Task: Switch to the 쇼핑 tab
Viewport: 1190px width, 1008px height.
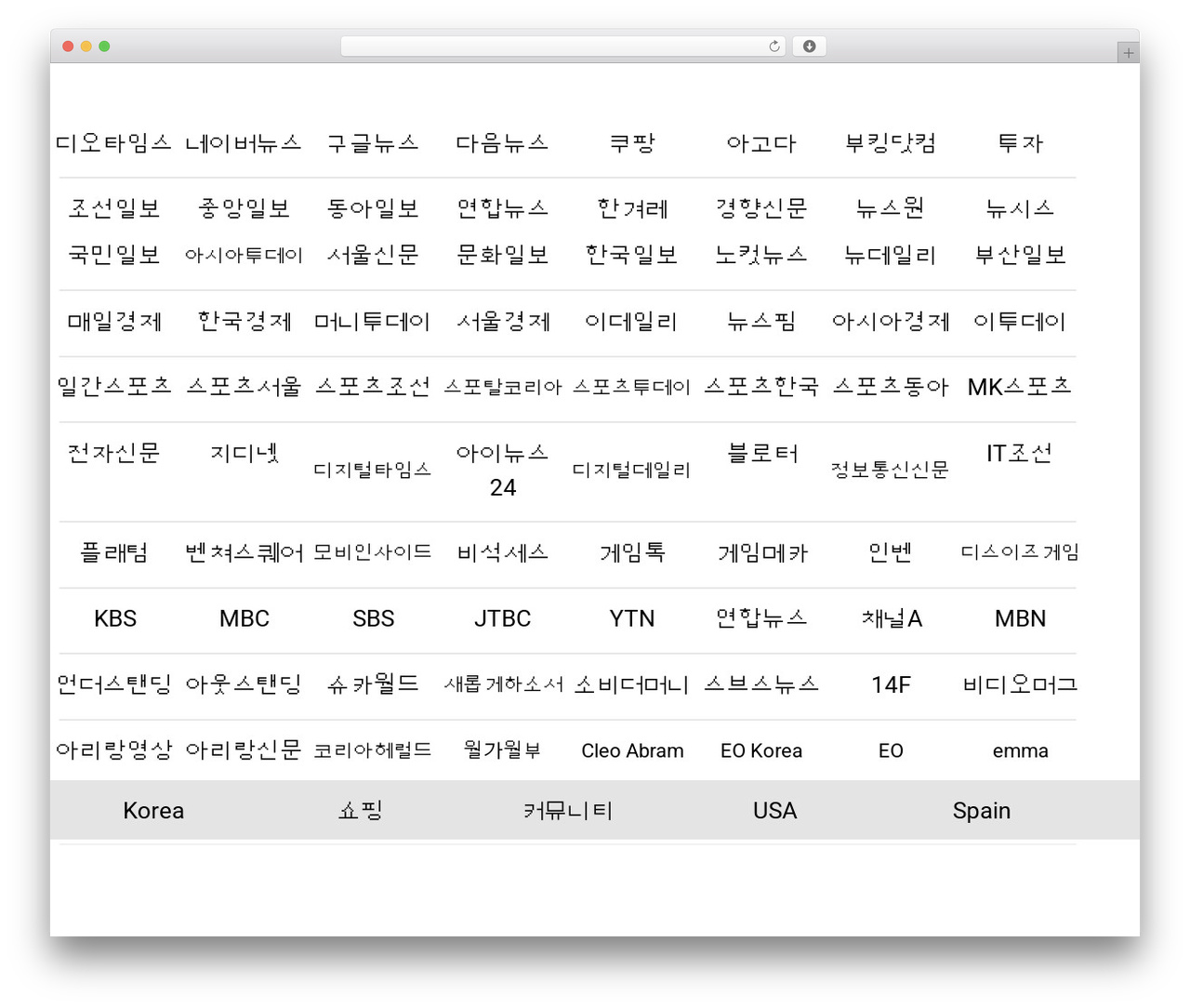Action: point(361,811)
